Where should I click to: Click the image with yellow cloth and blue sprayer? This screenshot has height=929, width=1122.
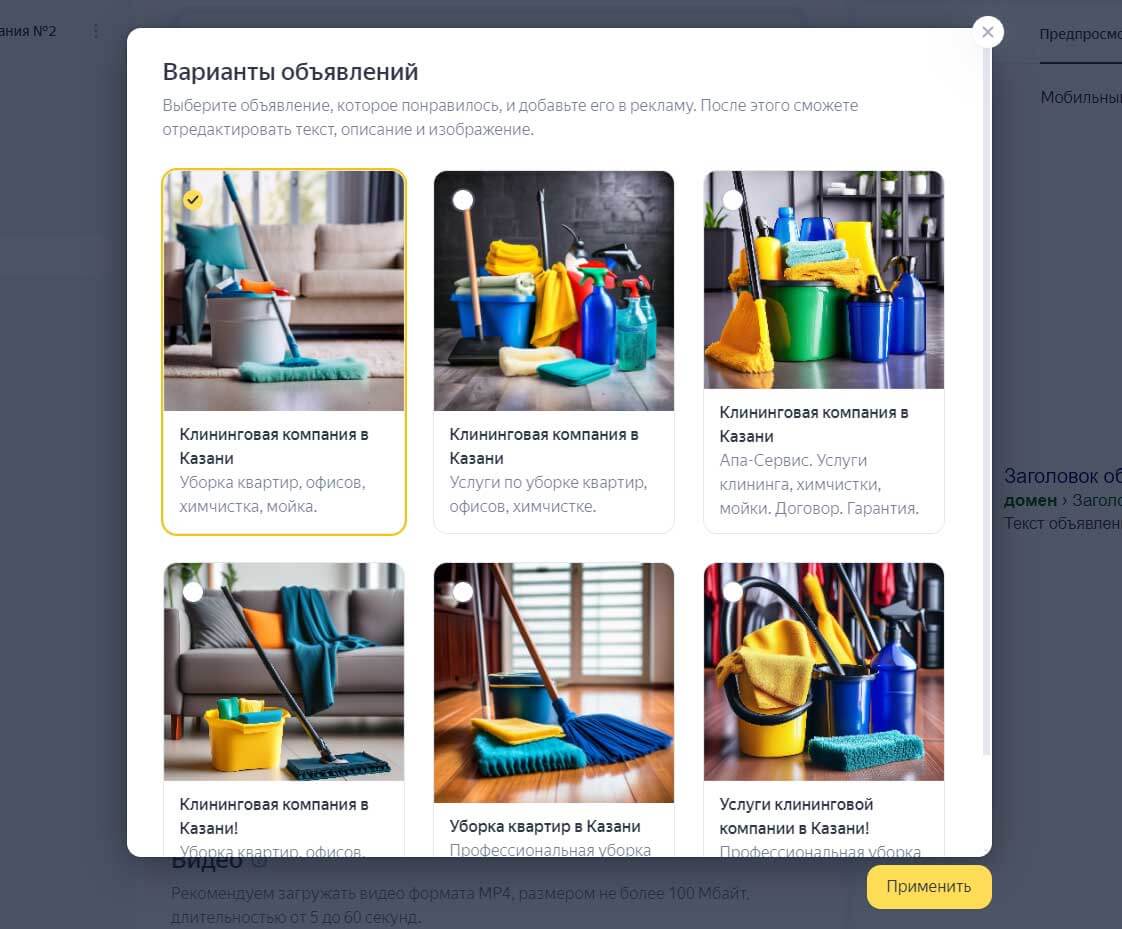[x=824, y=671]
